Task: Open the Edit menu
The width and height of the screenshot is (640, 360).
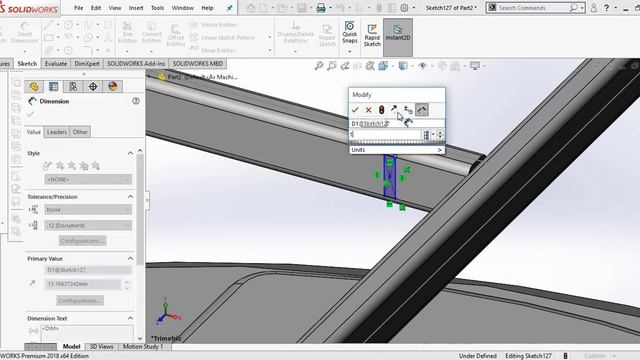Action: point(96,8)
